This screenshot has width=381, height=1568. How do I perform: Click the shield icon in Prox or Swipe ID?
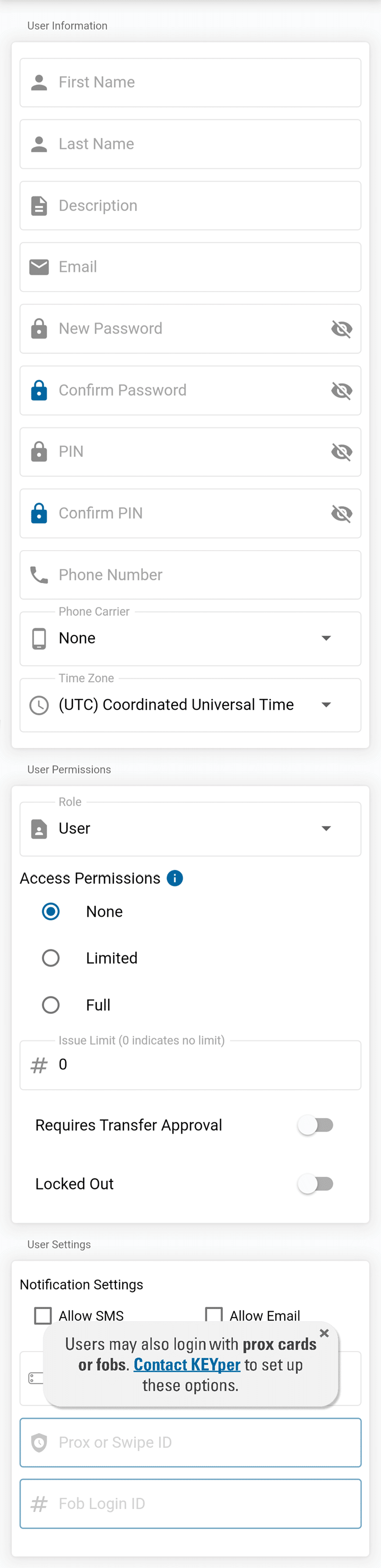[39, 1442]
